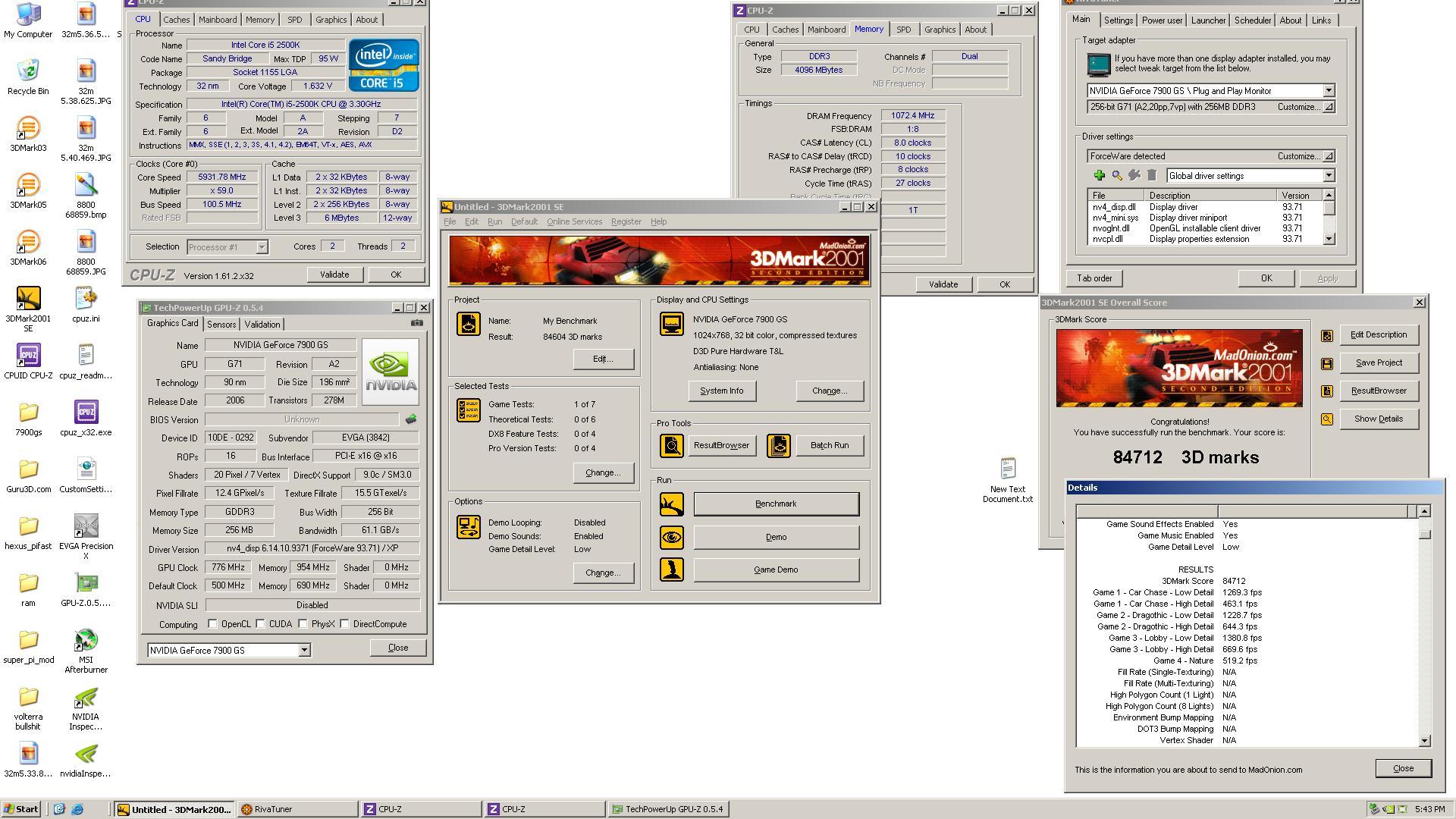The width and height of the screenshot is (1456, 819).
Task: Click the Game Demo joystick icon
Action: point(672,570)
